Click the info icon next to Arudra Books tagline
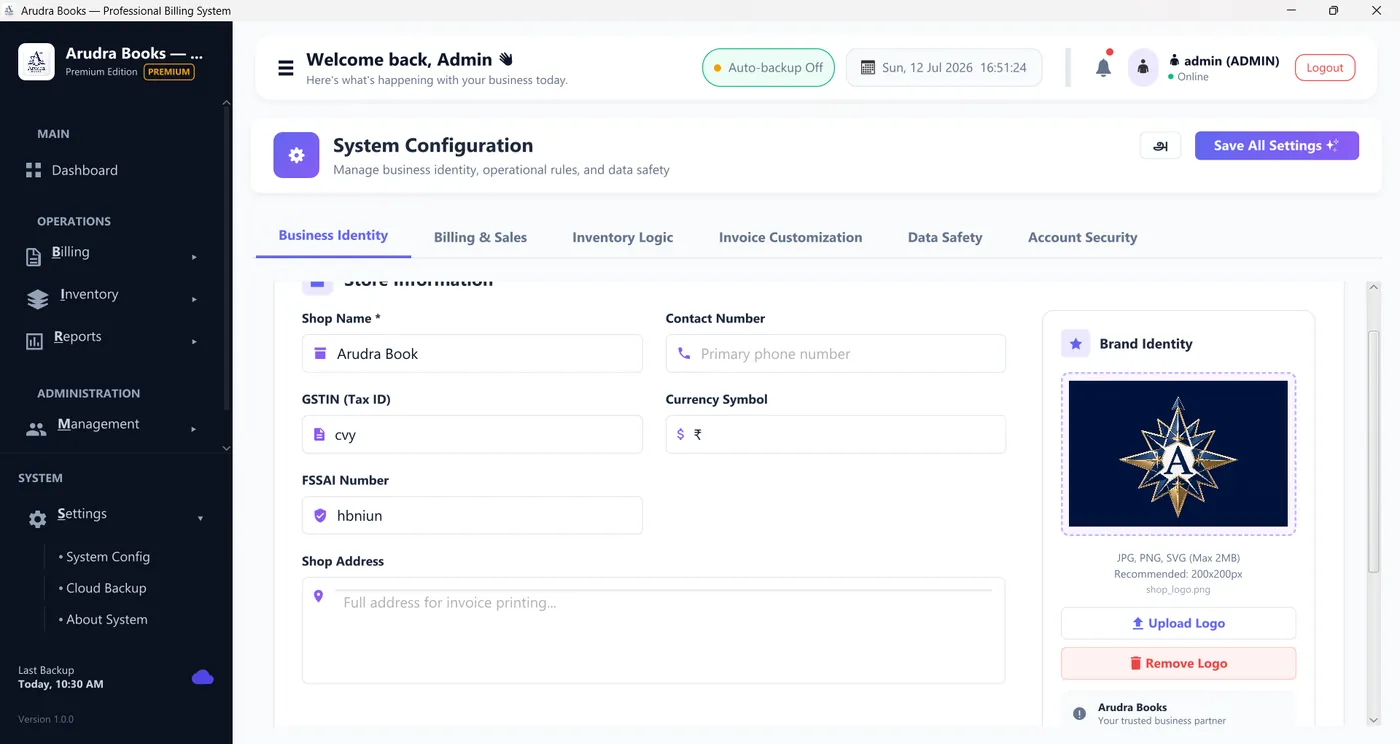The height and width of the screenshot is (744, 1400). point(1079,713)
